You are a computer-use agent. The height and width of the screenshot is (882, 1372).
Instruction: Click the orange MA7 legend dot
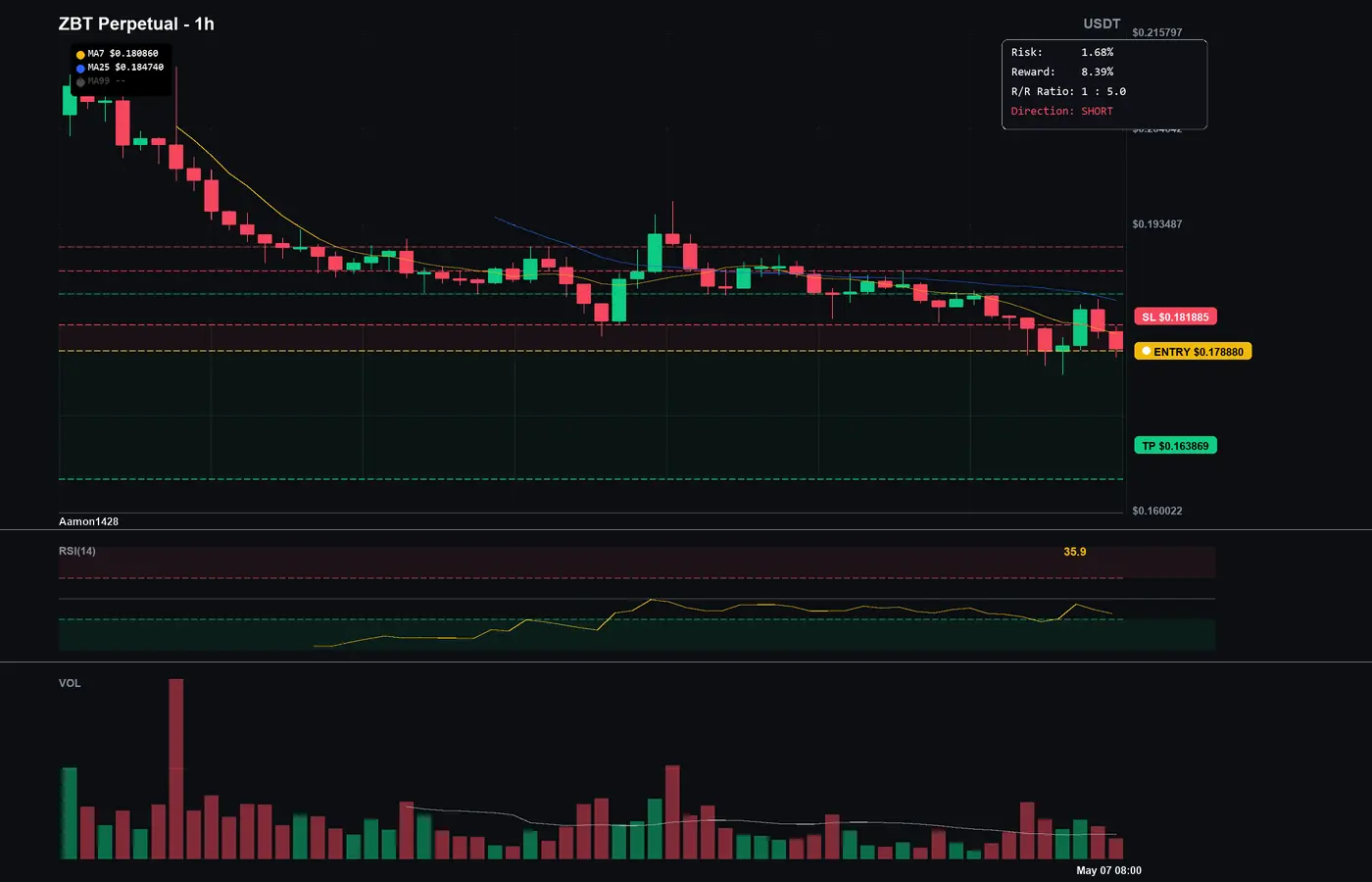pos(80,55)
